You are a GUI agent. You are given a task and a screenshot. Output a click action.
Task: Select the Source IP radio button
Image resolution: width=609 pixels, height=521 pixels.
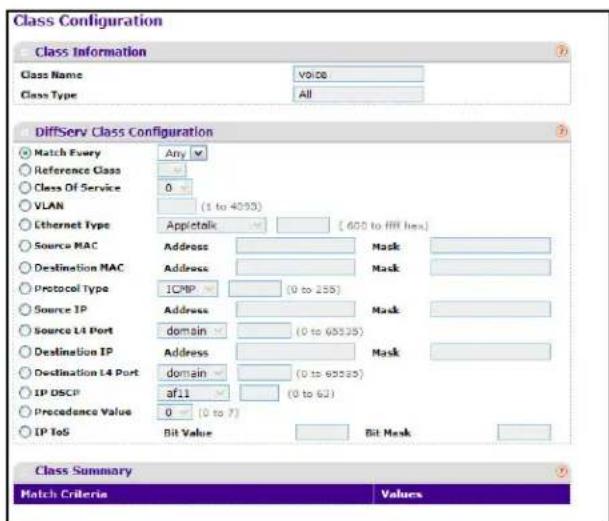[x=25, y=309]
